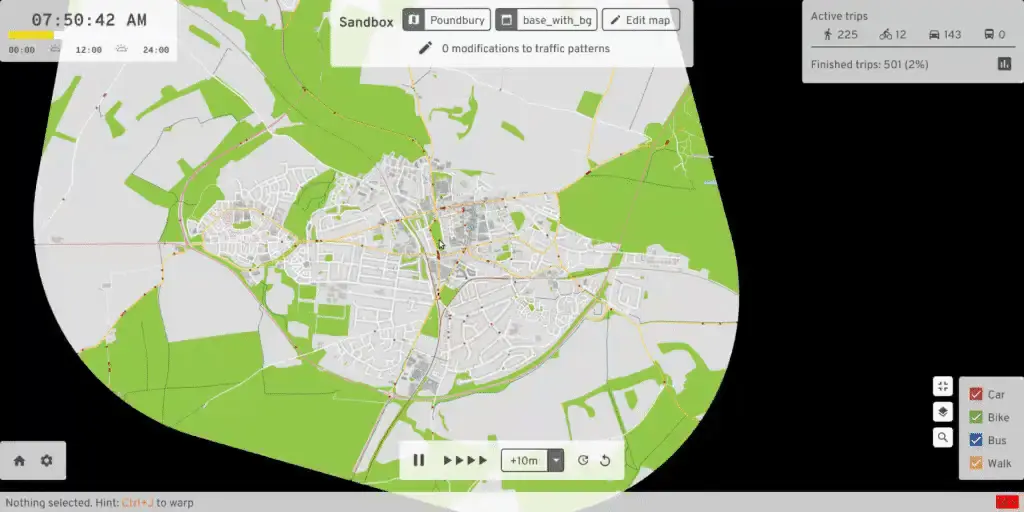Click the 07:50:42 AM clock display
Viewport: 1024px width, 512px height.
(x=89, y=20)
